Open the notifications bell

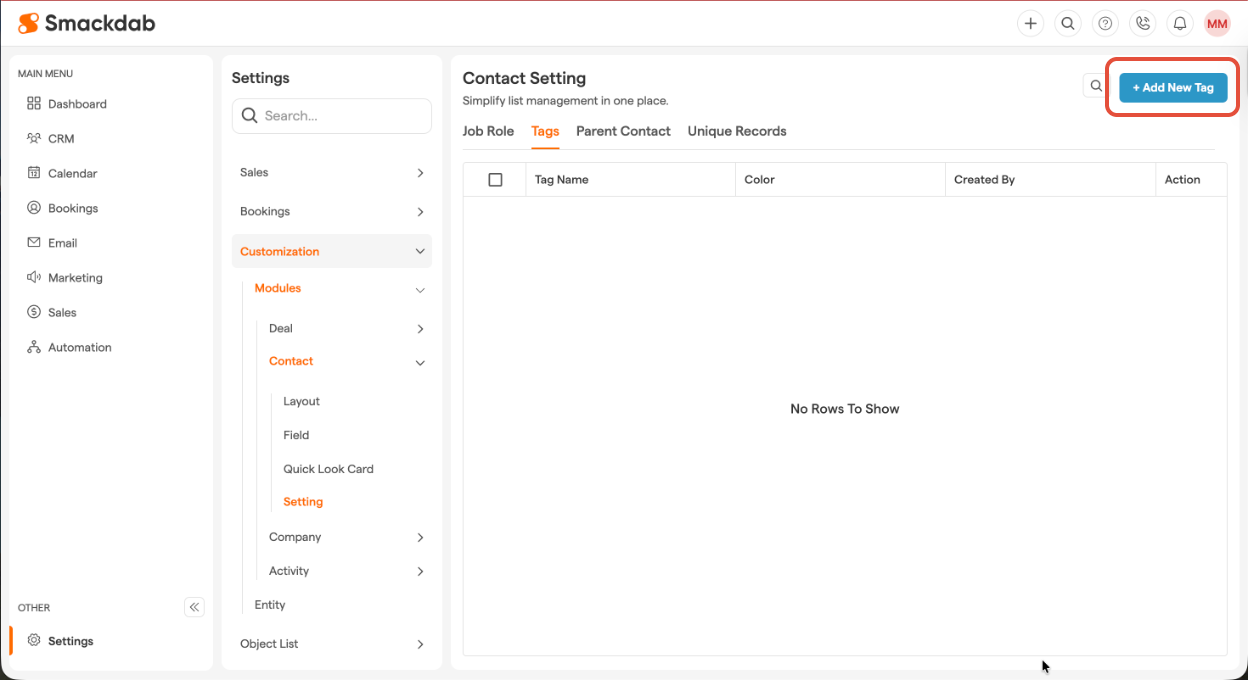point(1180,24)
